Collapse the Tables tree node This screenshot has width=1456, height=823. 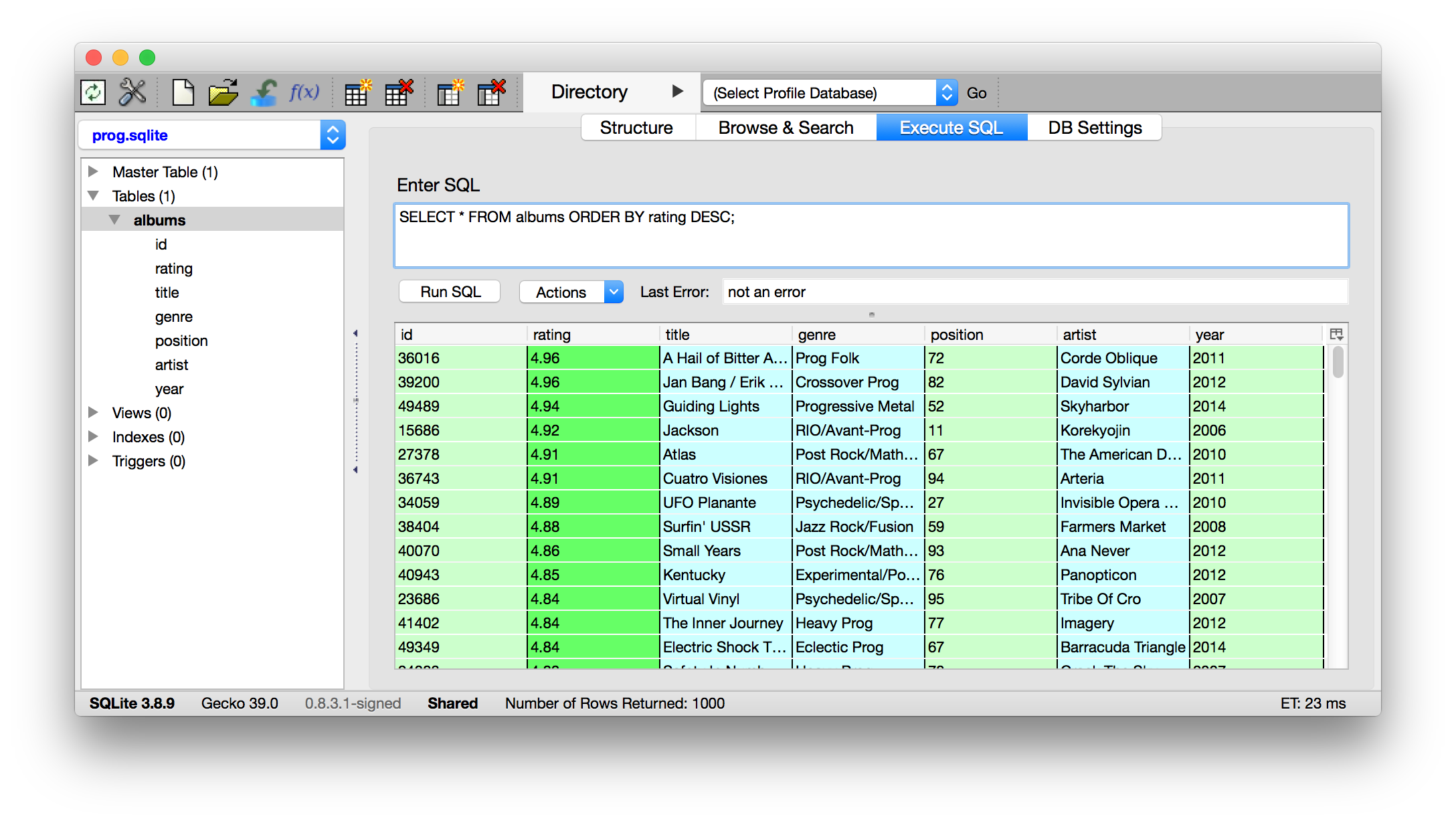tap(94, 196)
